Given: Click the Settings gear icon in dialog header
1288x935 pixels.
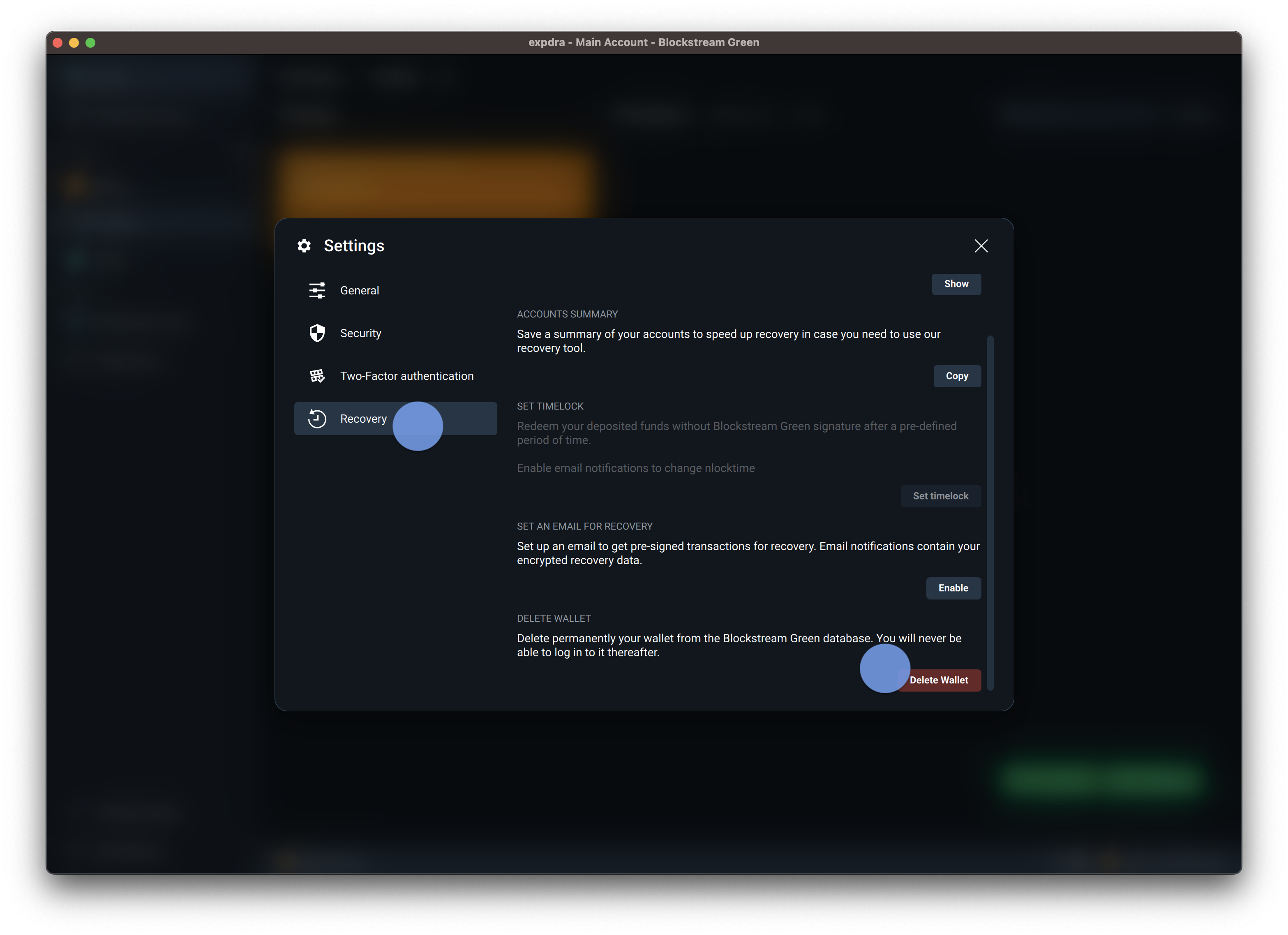Looking at the screenshot, I should pos(304,245).
